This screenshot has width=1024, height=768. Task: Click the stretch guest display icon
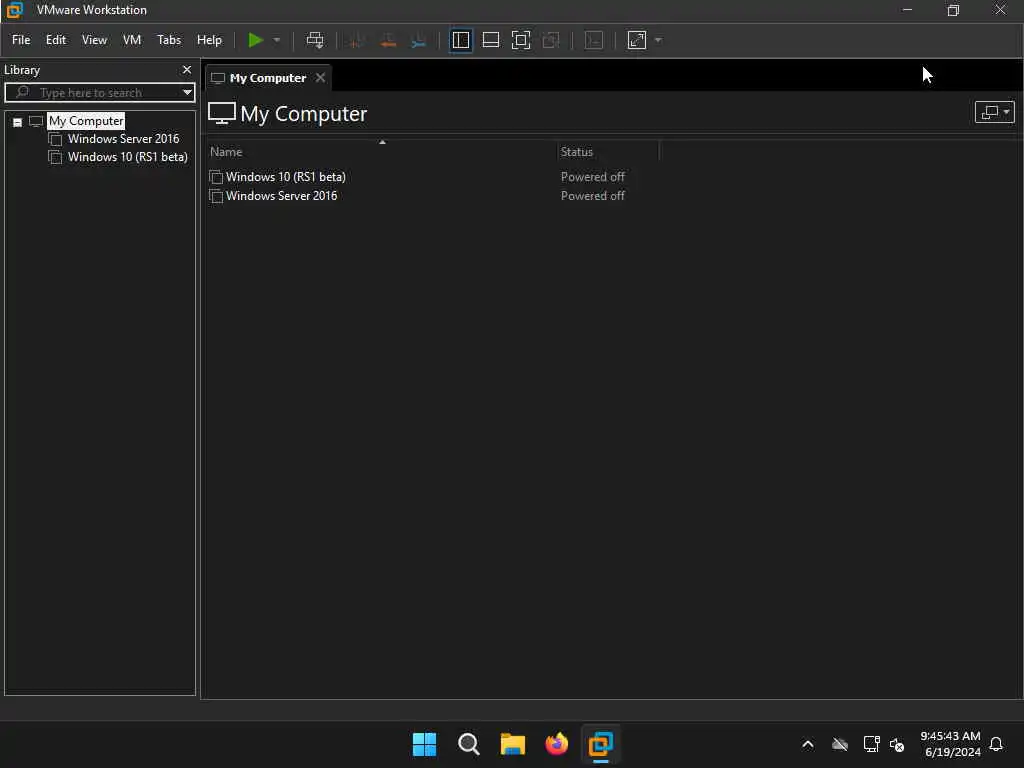tap(637, 40)
